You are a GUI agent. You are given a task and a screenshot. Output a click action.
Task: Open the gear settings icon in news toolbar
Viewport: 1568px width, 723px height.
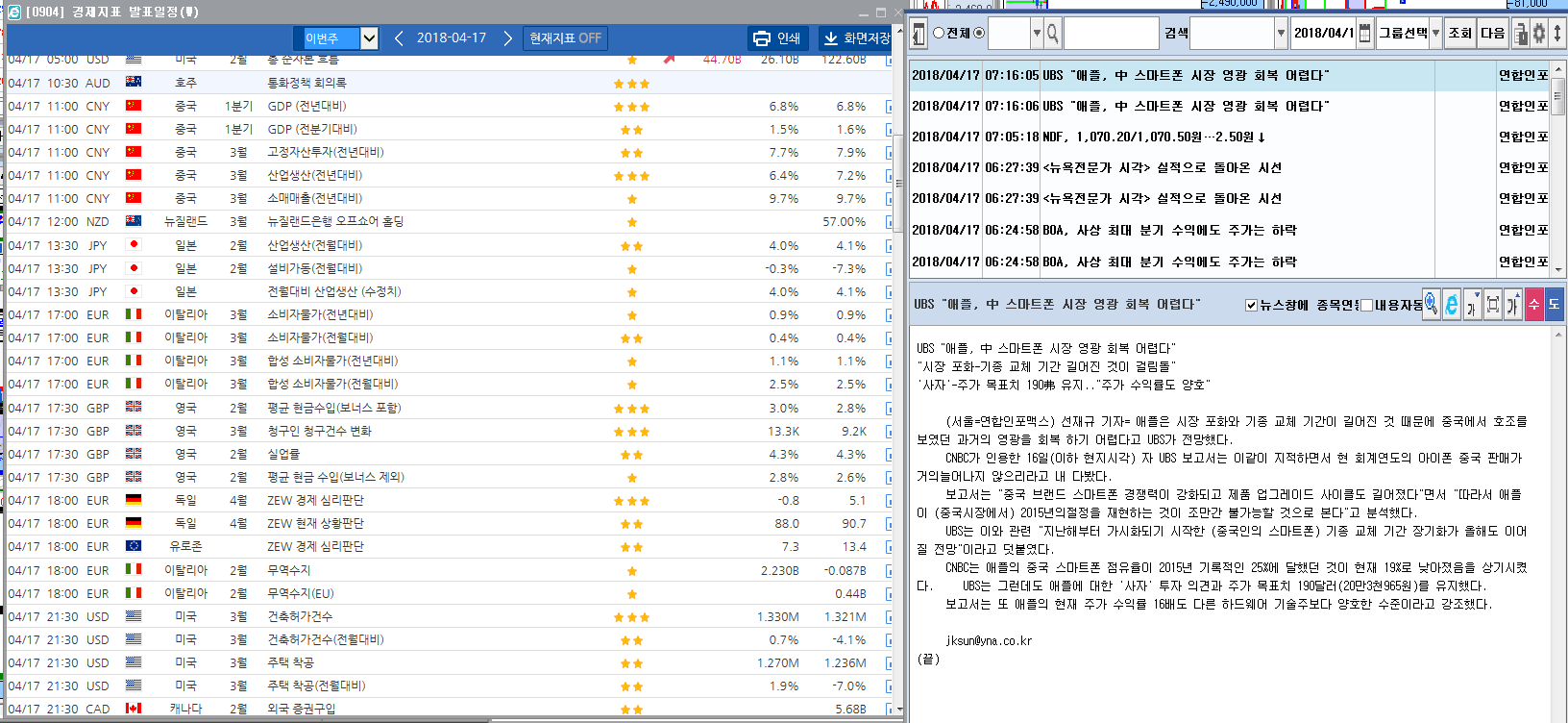[1539, 34]
